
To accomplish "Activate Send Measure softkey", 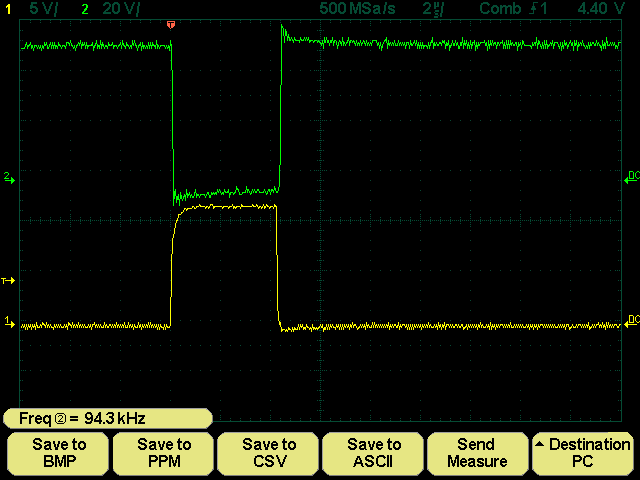I will point(478,453).
